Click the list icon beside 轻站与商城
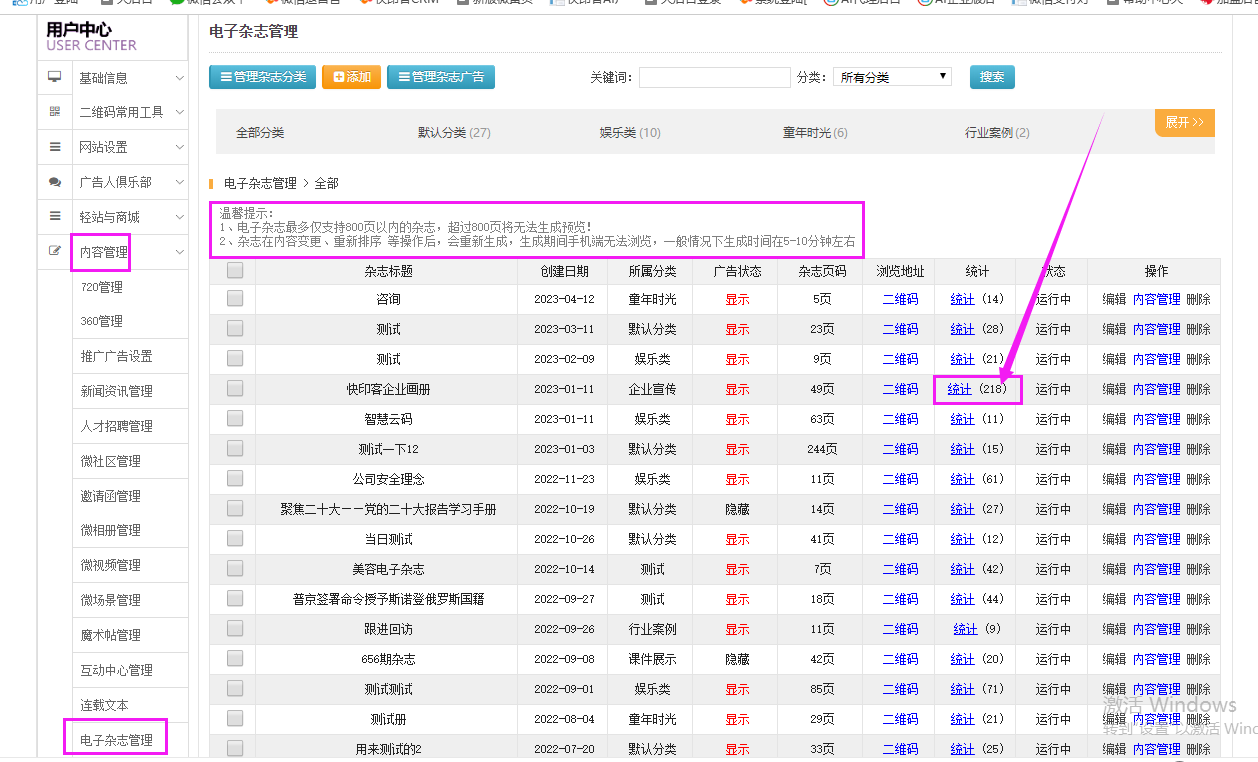The image size is (1258, 762). point(55,216)
